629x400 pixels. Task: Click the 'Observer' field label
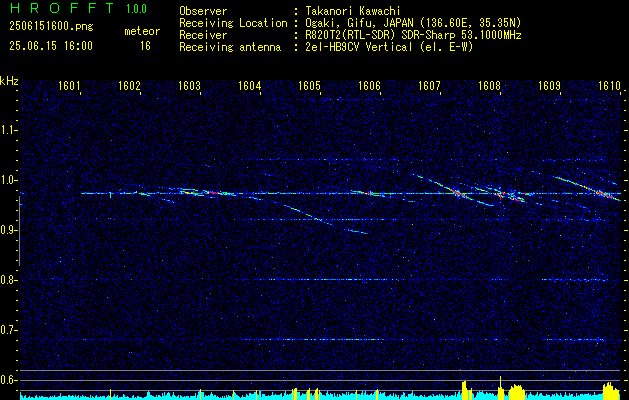[x=203, y=11]
